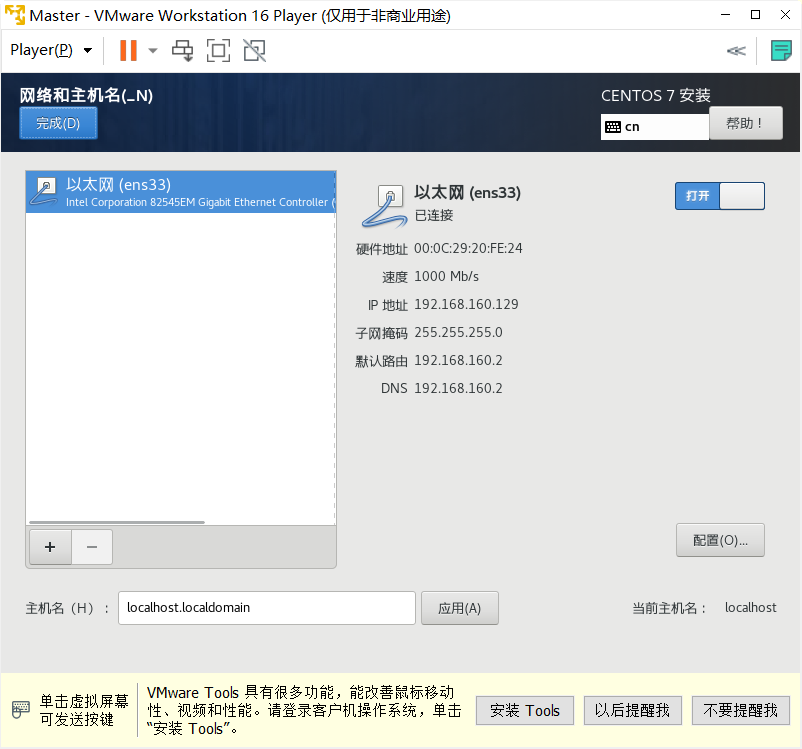Maximize the VMware Player window

click(x=755, y=15)
